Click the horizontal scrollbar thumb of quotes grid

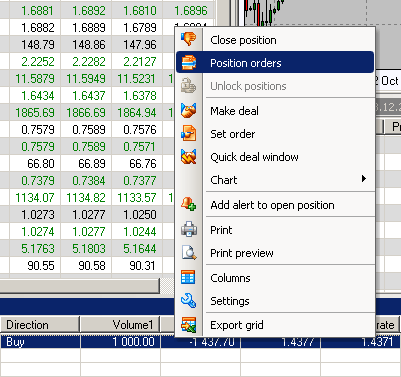(x=80, y=286)
